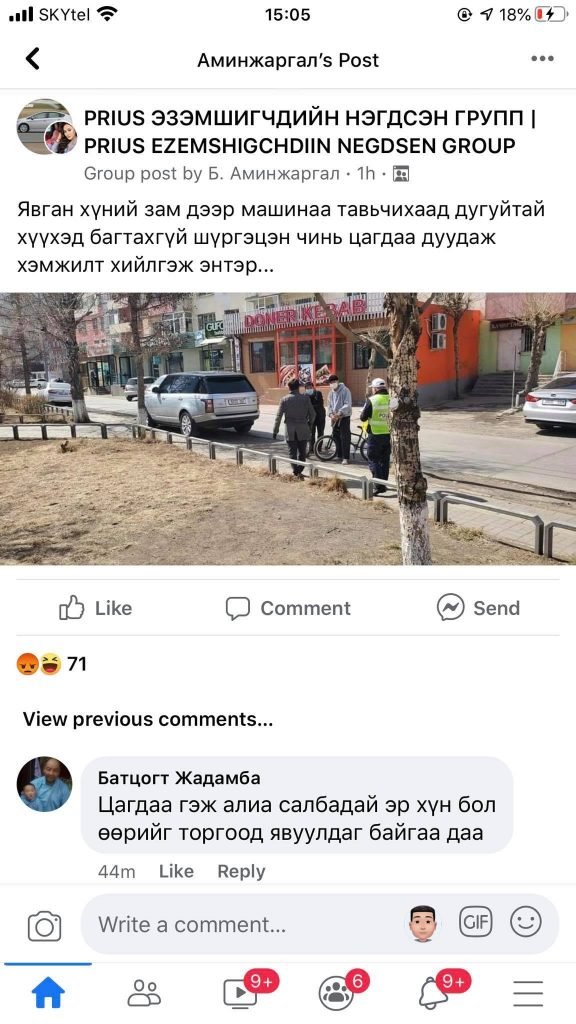
Task: Tap the back arrow in header
Action: 33,59
